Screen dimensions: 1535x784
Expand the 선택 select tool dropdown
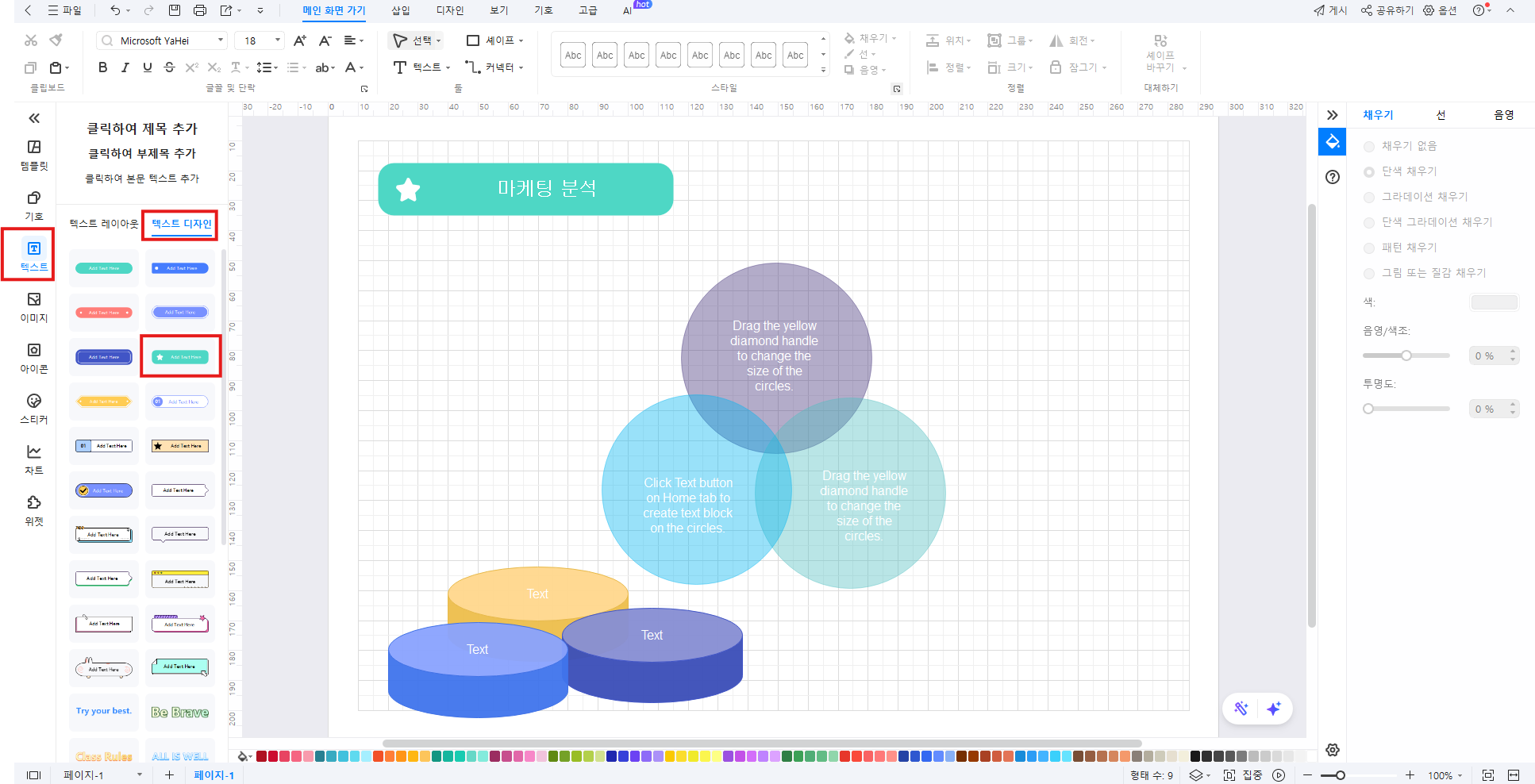(x=438, y=40)
